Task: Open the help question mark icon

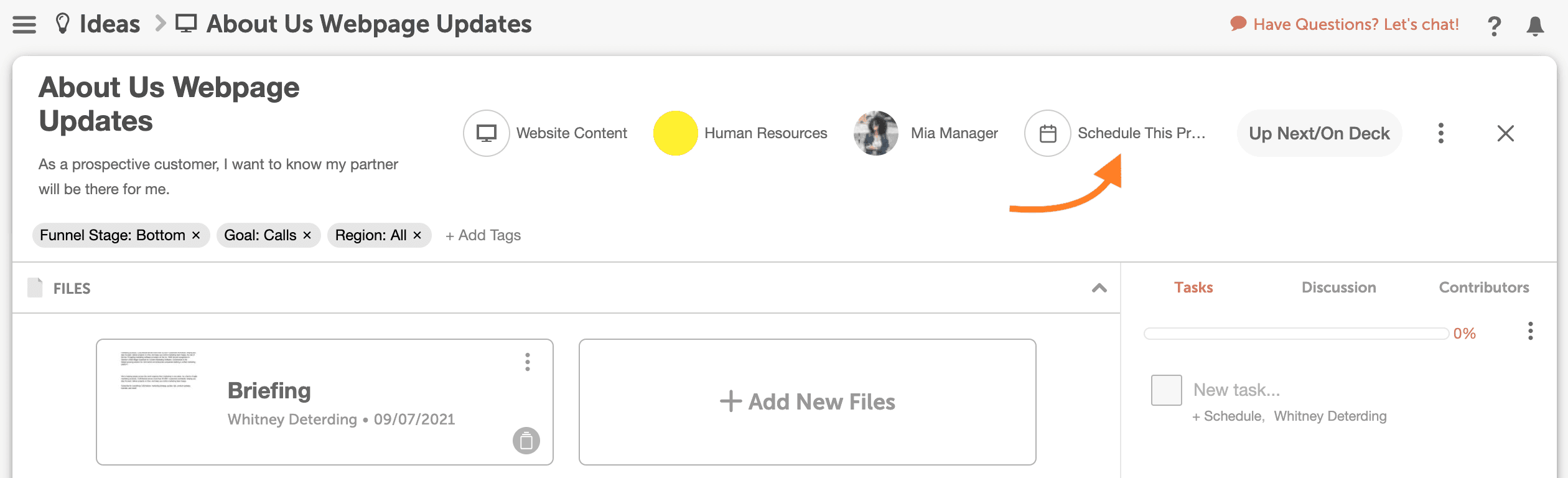Action: [1494, 26]
